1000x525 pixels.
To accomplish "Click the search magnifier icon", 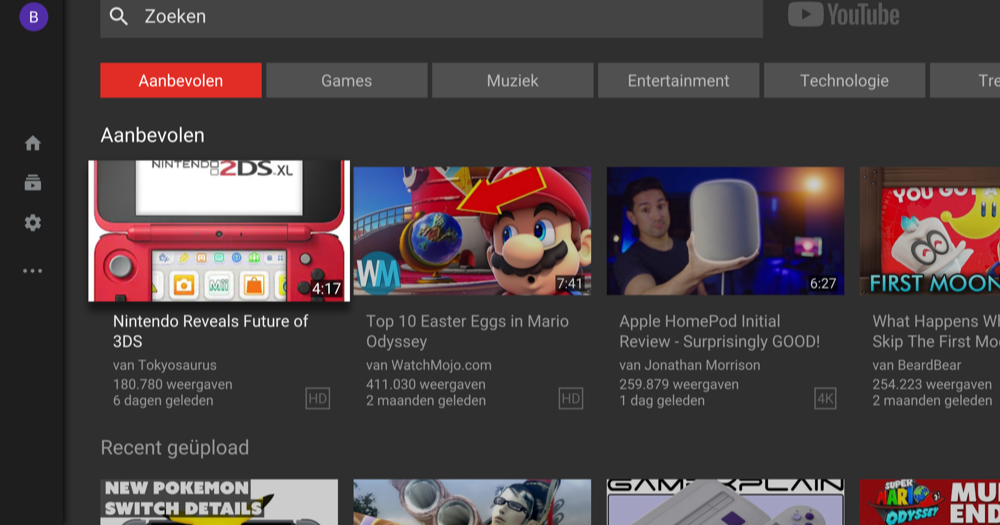I will coord(119,16).
